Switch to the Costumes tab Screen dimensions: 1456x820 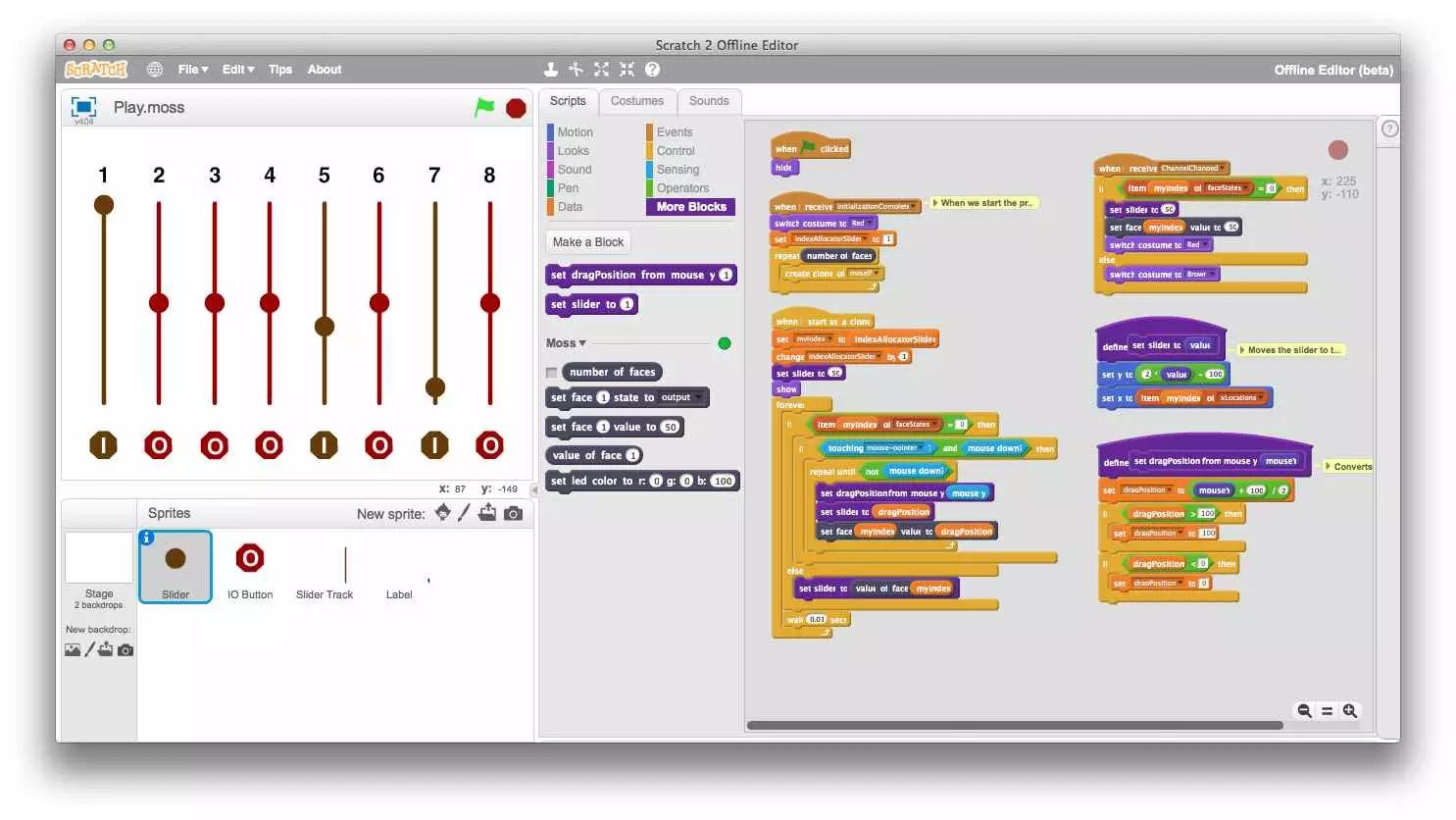click(x=637, y=101)
